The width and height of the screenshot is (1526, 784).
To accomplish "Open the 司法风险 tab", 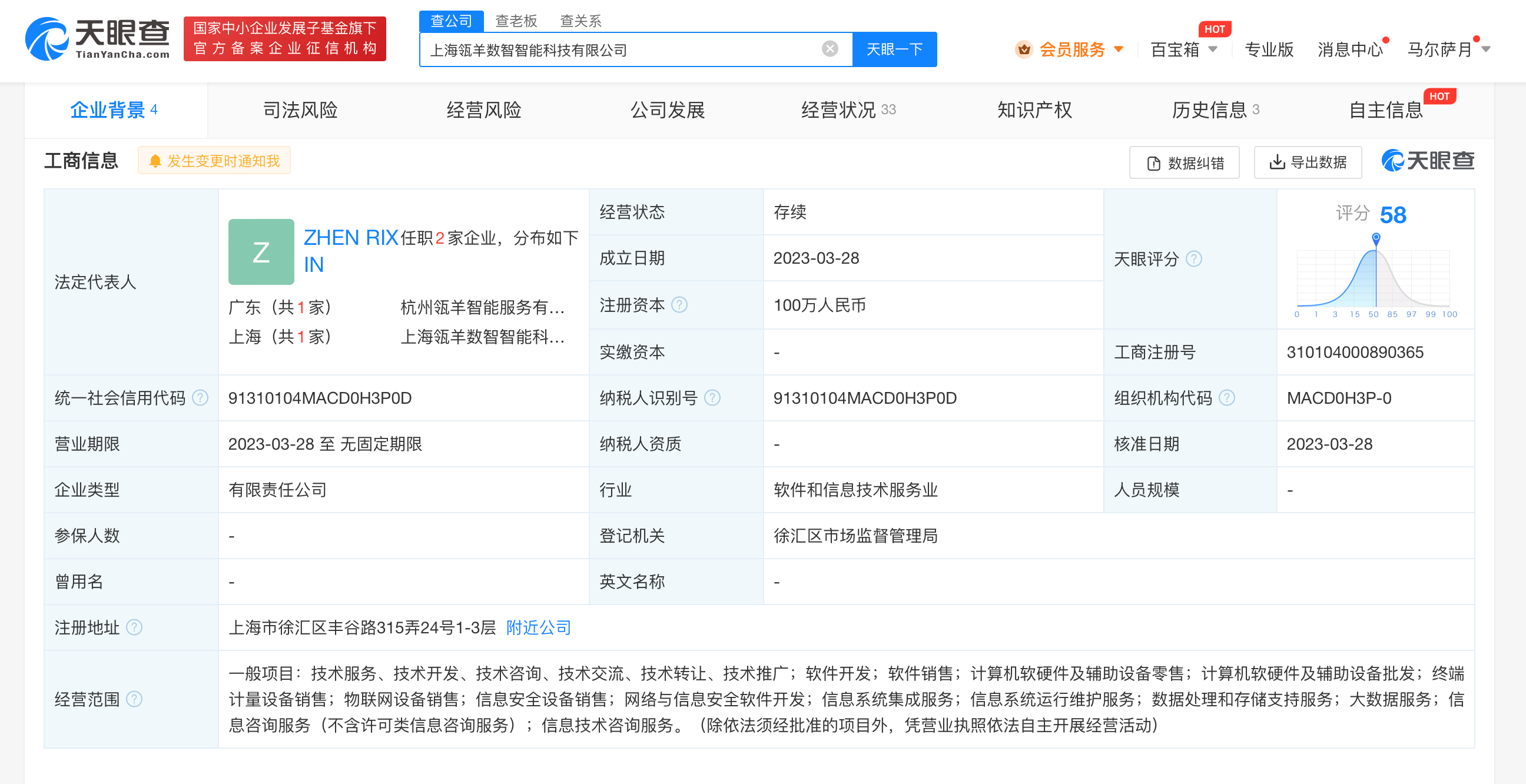I will (x=300, y=110).
